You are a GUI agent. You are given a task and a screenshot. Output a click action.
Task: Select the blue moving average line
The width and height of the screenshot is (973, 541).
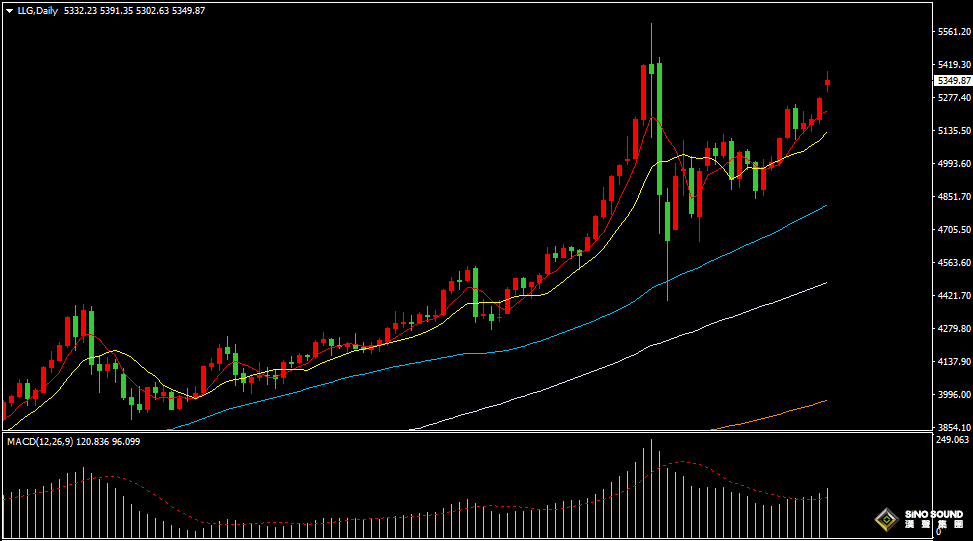[x=496, y=351]
